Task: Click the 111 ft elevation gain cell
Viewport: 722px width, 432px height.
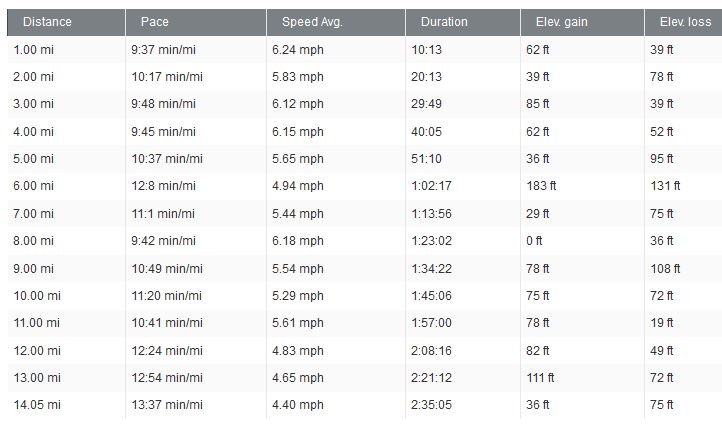Action: tap(540, 377)
